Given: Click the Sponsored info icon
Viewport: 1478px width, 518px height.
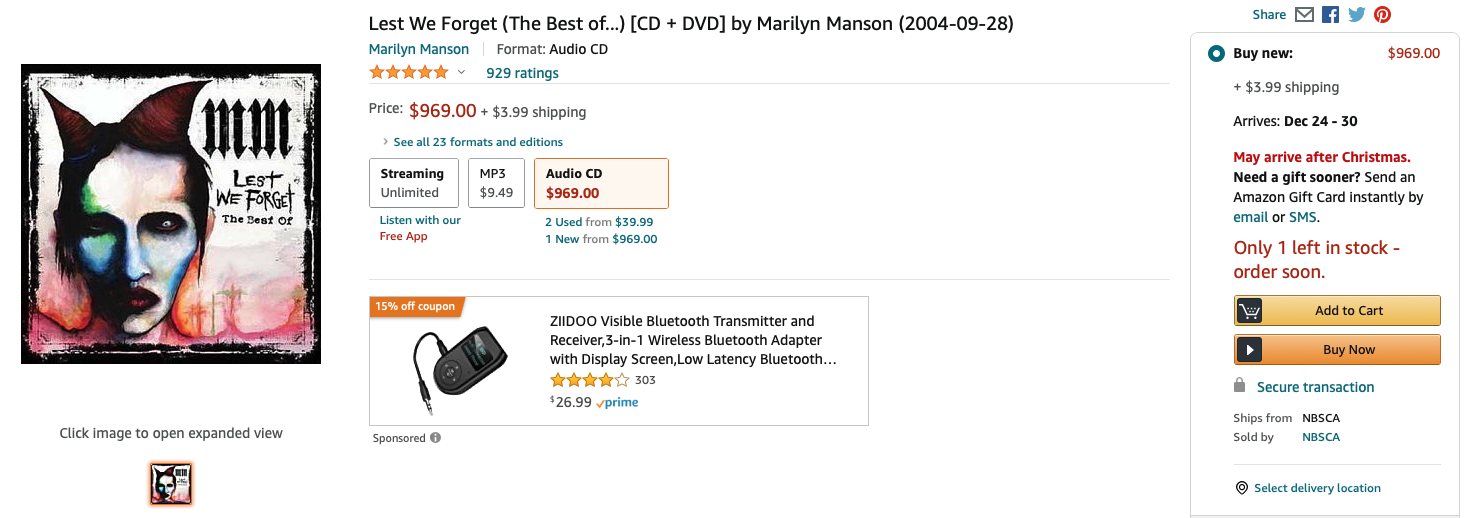Looking at the screenshot, I should point(435,438).
